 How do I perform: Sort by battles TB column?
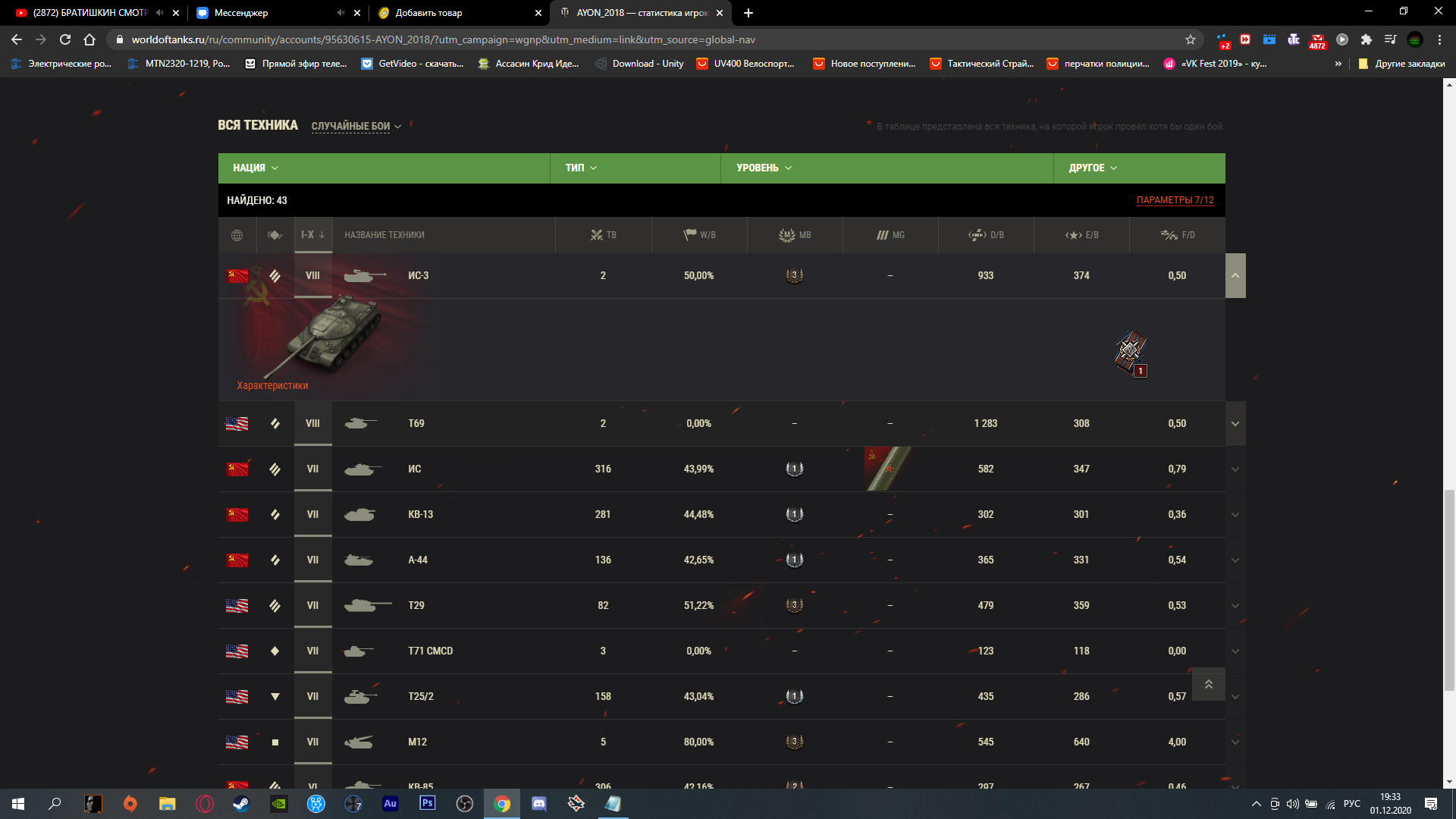point(604,235)
